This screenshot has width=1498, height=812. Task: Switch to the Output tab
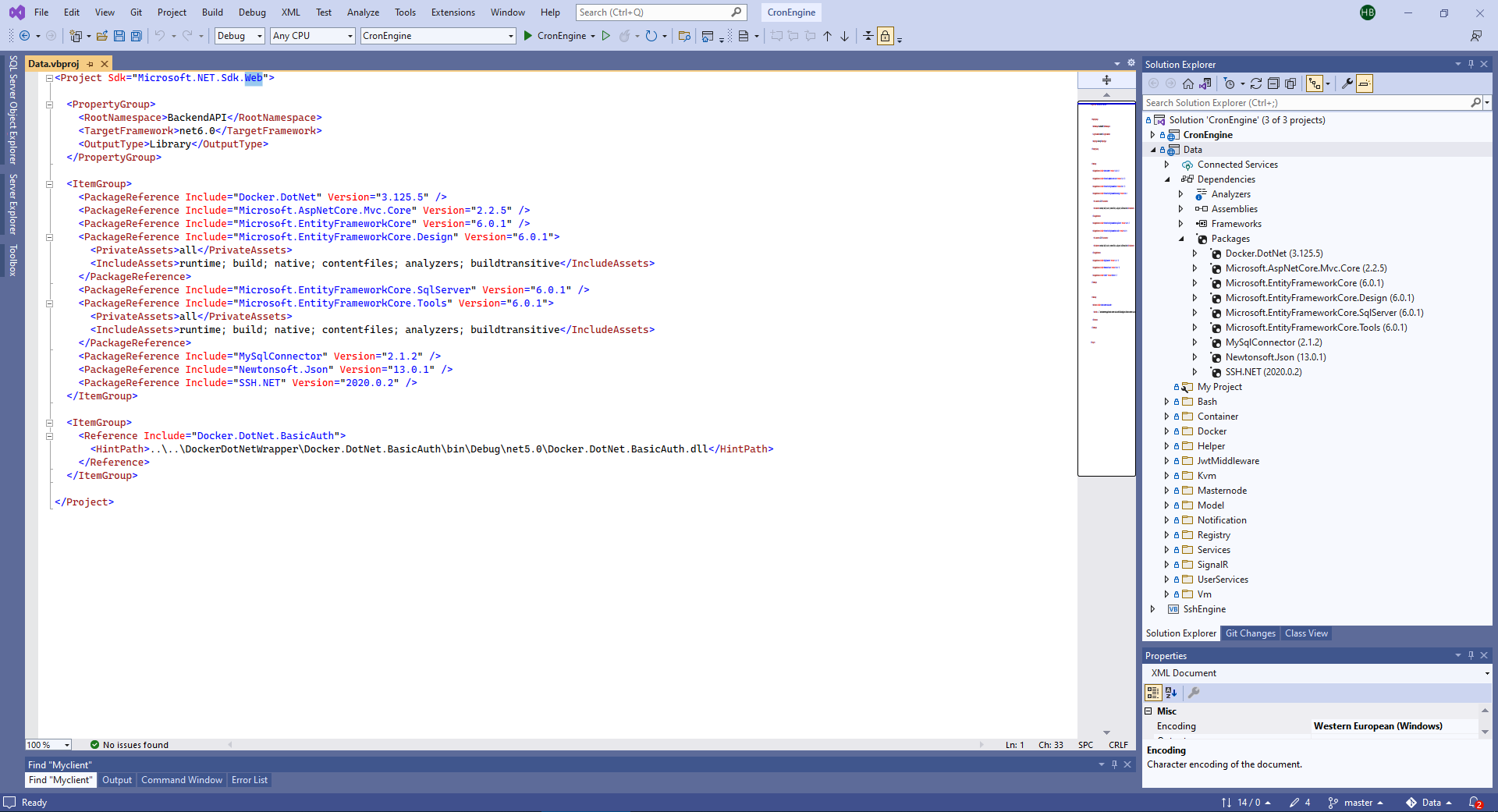117,780
